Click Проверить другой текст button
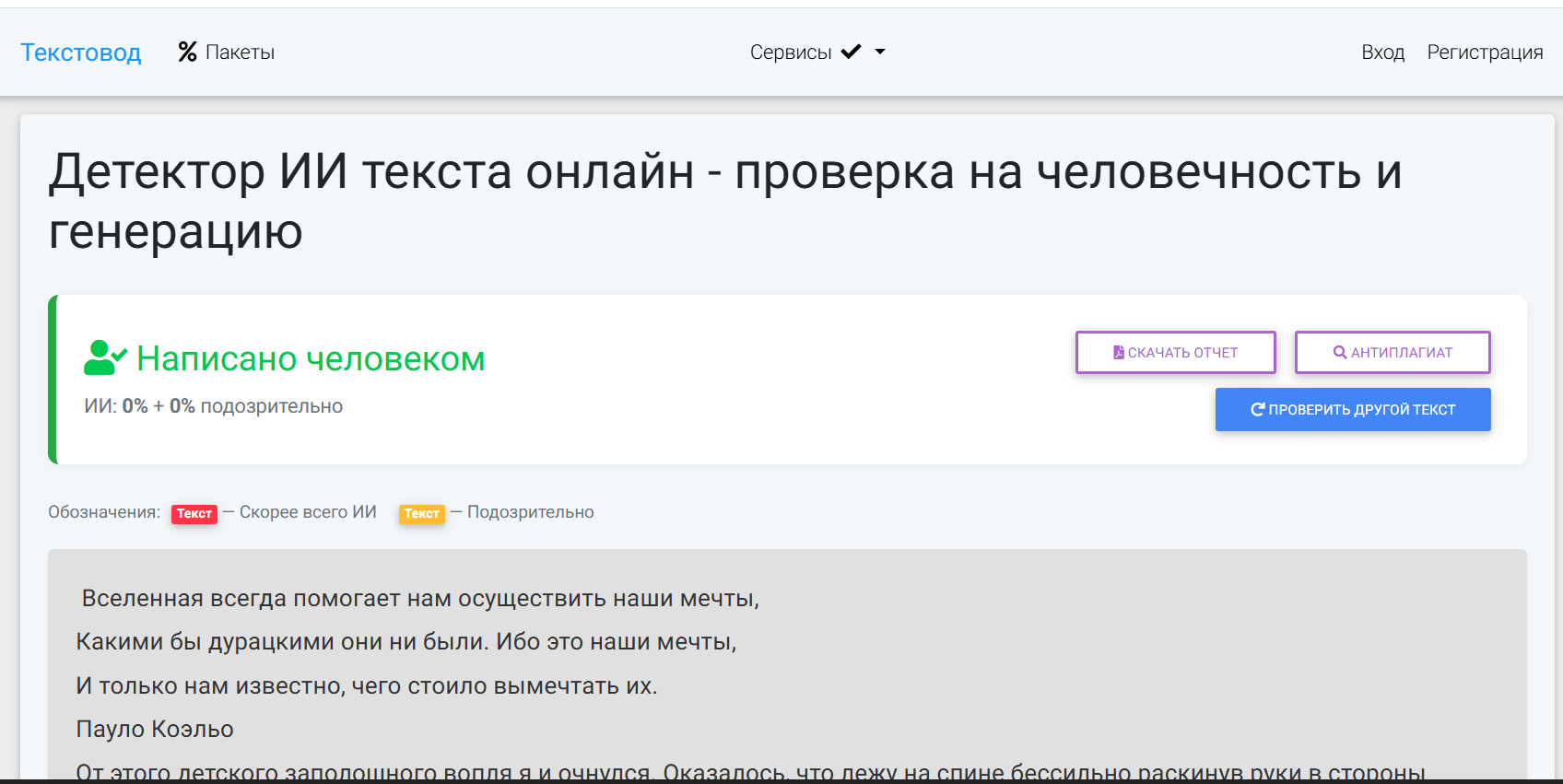Screen dimensions: 1563x784 1353,409
